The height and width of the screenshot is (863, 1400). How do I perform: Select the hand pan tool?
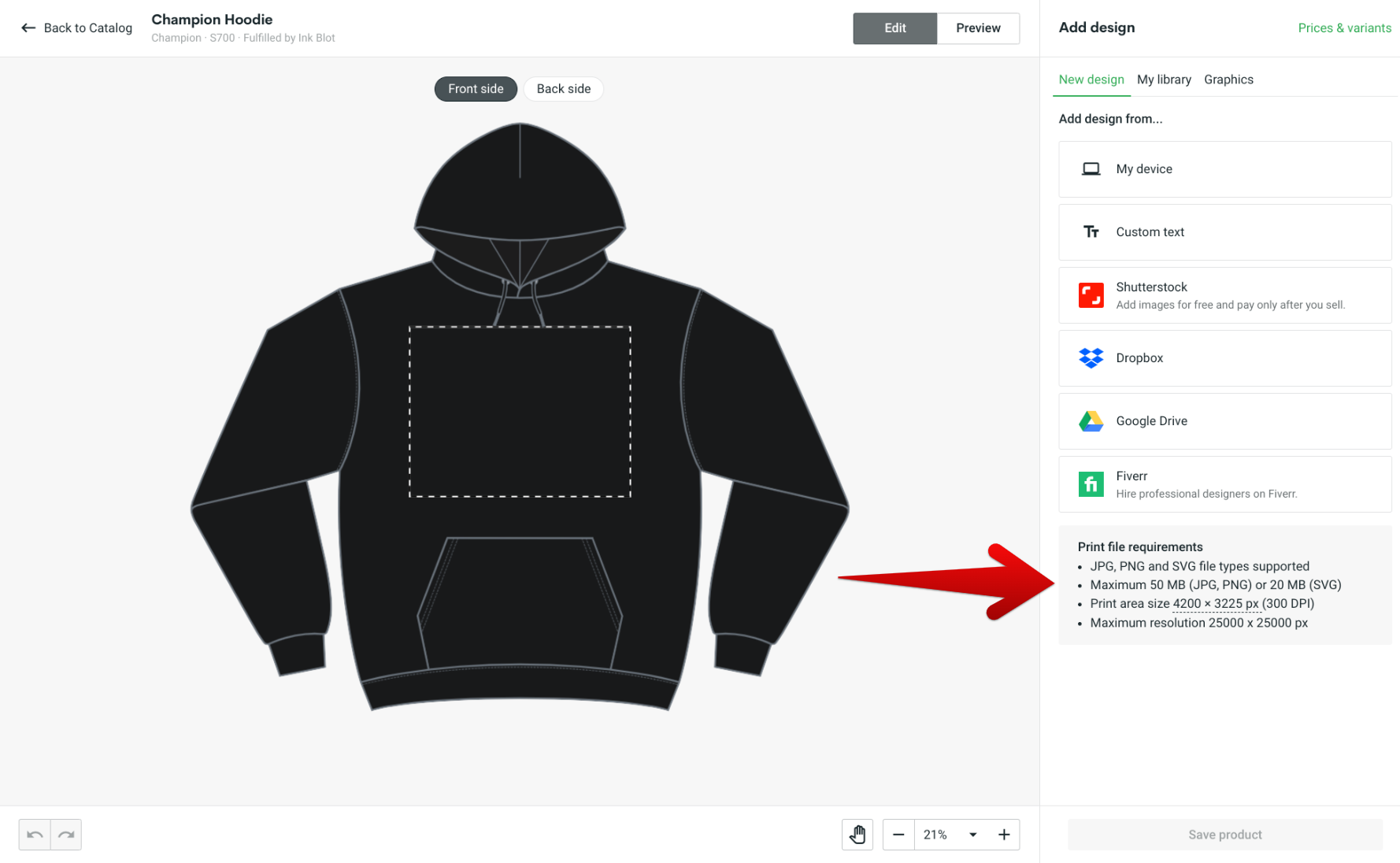click(857, 835)
